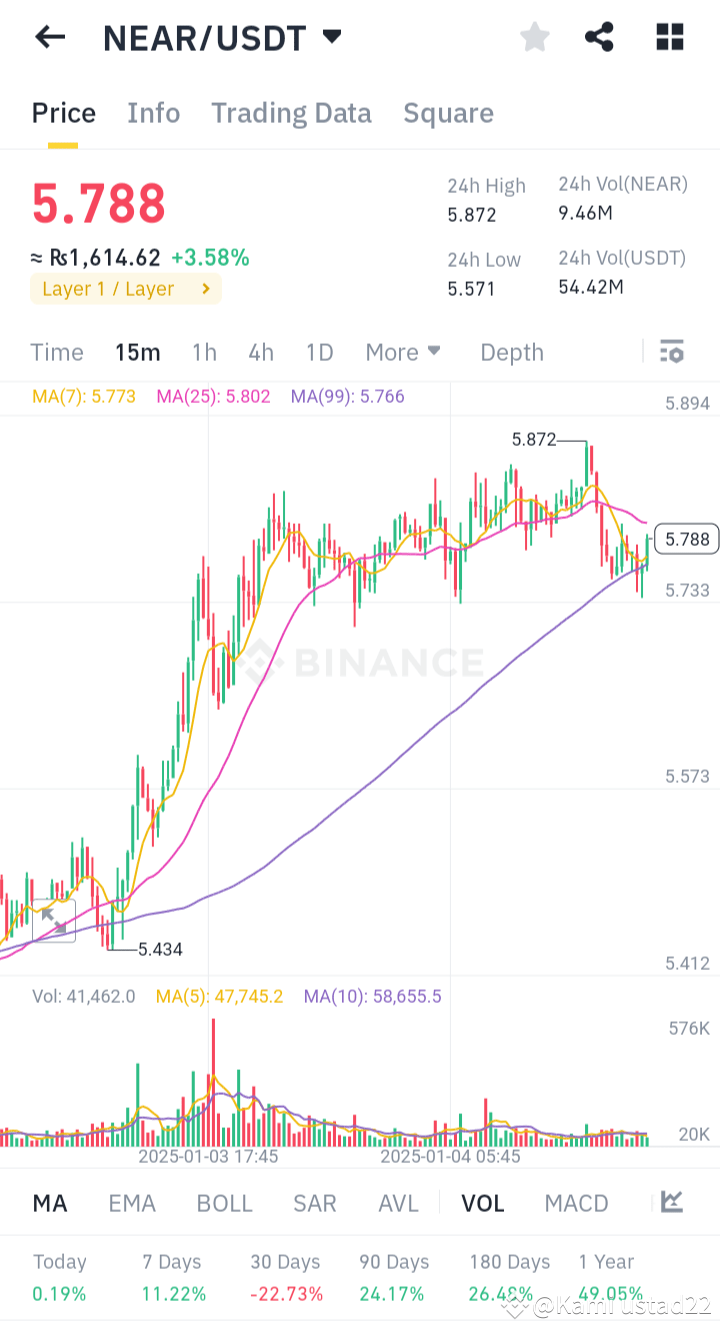Screen dimensions: 720x1328
Task: Switch to the Trading Data tab
Action: point(291,113)
